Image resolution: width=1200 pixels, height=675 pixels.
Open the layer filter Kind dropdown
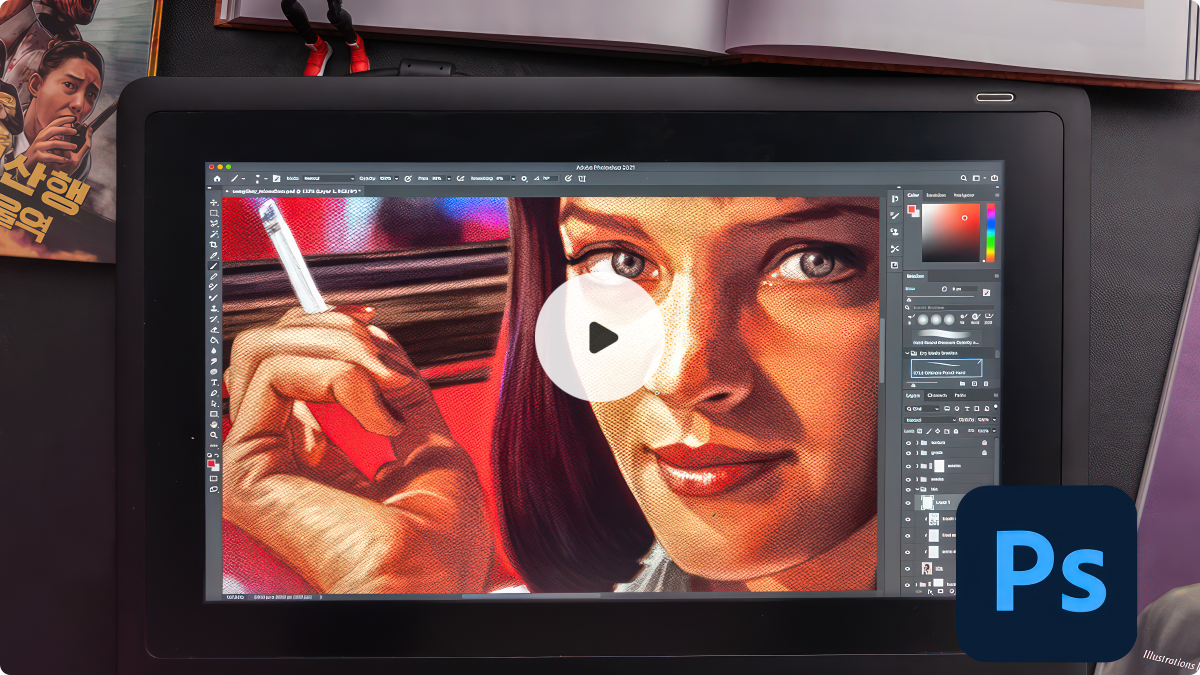pyautogui.click(x=923, y=409)
